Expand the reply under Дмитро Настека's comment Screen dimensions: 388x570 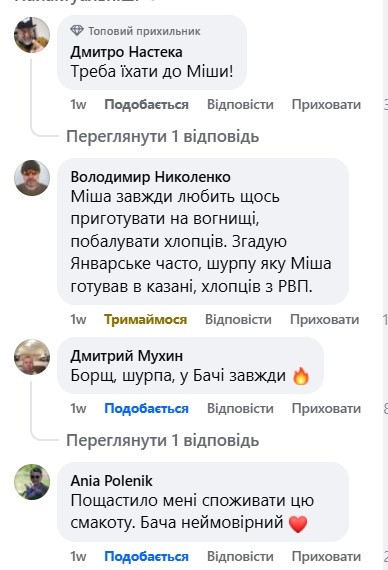[163, 137]
